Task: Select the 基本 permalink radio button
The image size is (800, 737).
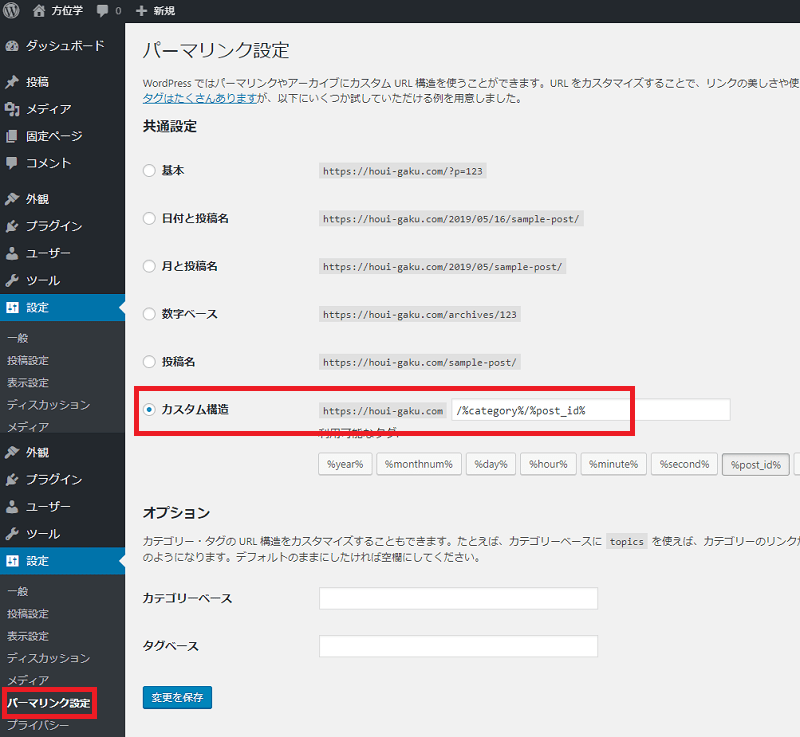Action: [x=149, y=170]
